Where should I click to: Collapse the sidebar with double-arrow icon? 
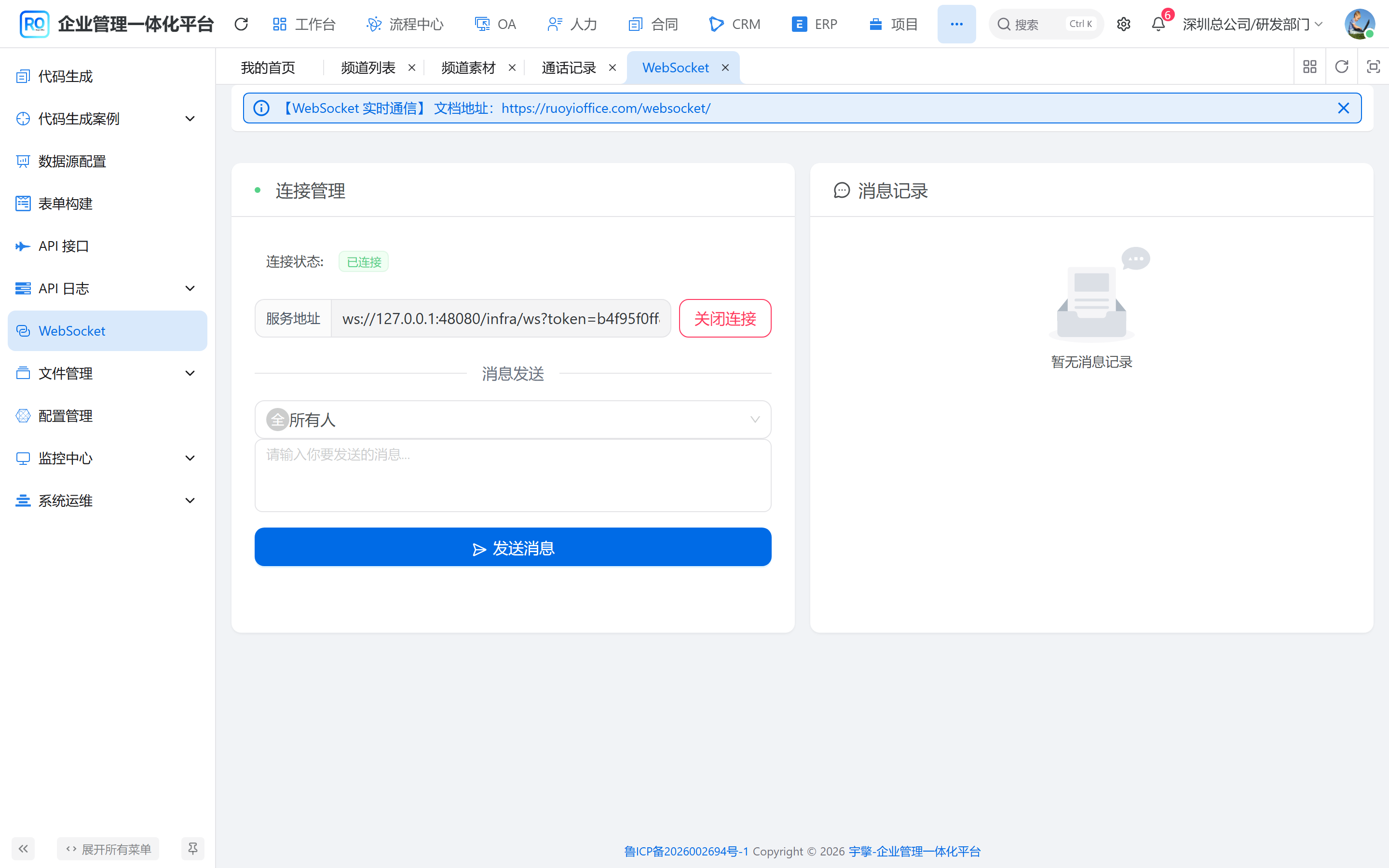(23, 849)
